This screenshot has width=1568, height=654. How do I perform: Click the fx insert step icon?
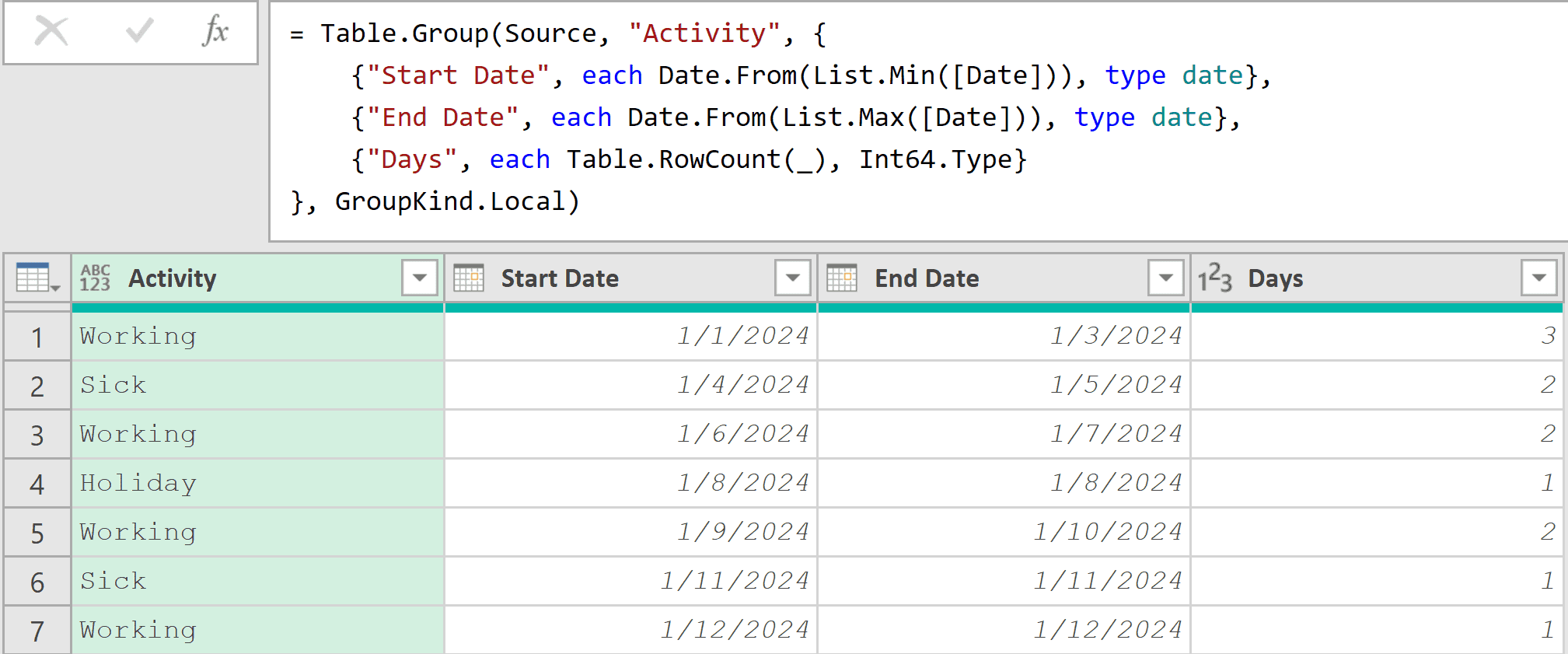click(215, 32)
